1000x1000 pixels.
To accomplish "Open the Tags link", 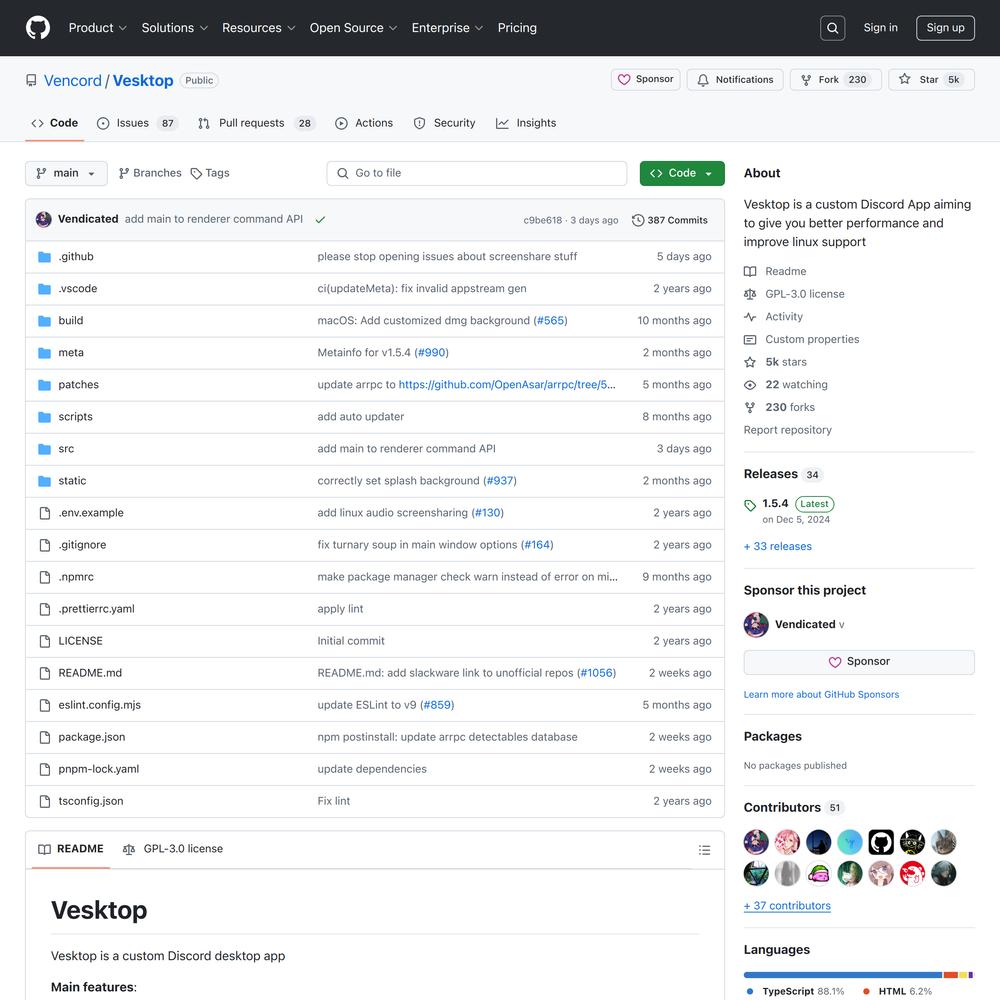I will pyautogui.click(x=210, y=173).
